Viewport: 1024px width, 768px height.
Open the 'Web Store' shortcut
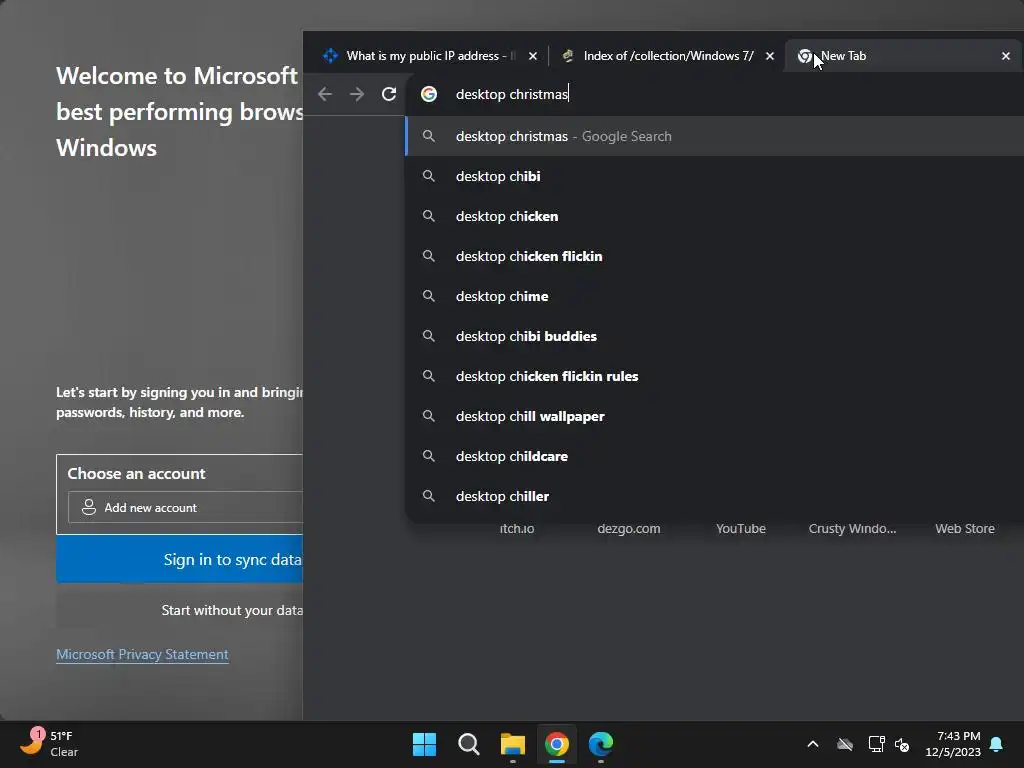point(965,528)
